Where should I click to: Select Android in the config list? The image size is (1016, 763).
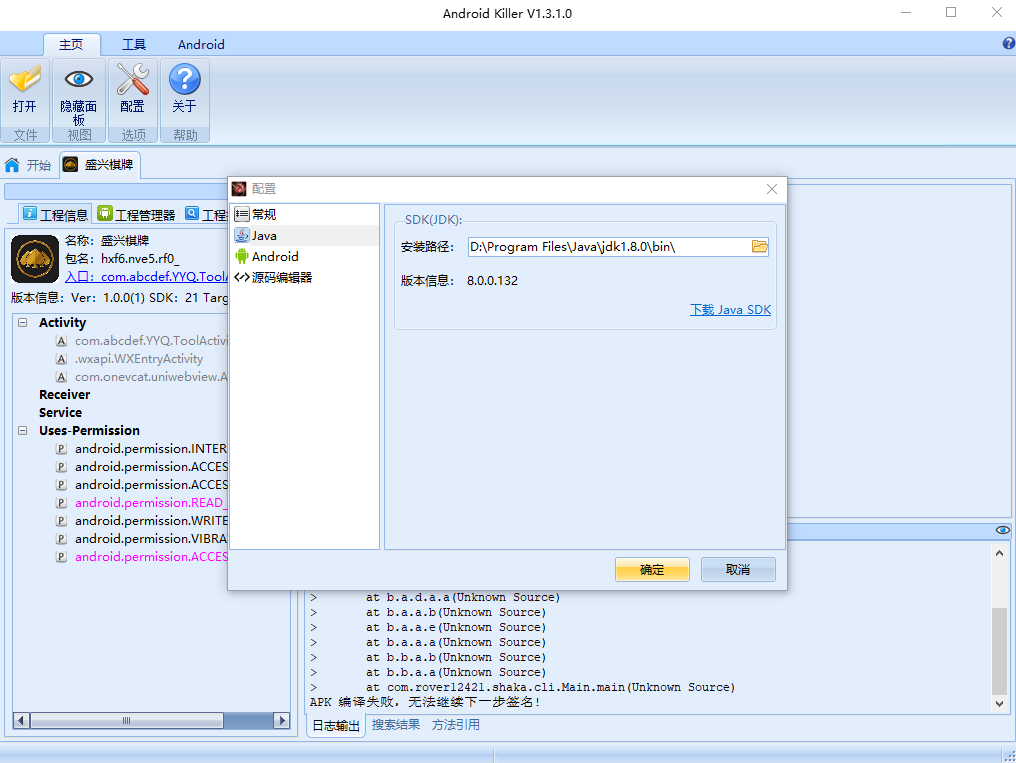pyautogui.click(x=274, y=256)
